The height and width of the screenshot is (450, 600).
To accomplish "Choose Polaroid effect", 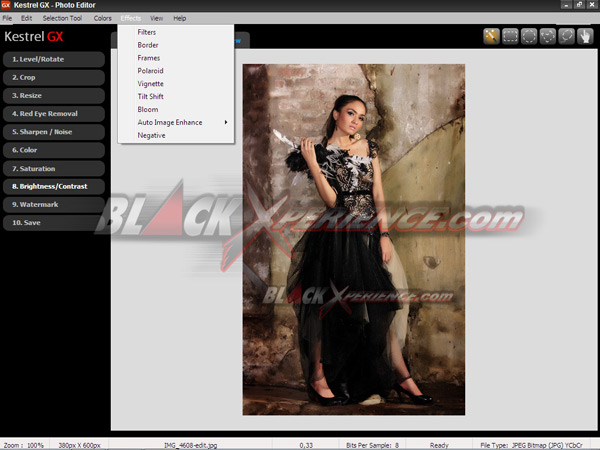I will click(x=176, y=71).
